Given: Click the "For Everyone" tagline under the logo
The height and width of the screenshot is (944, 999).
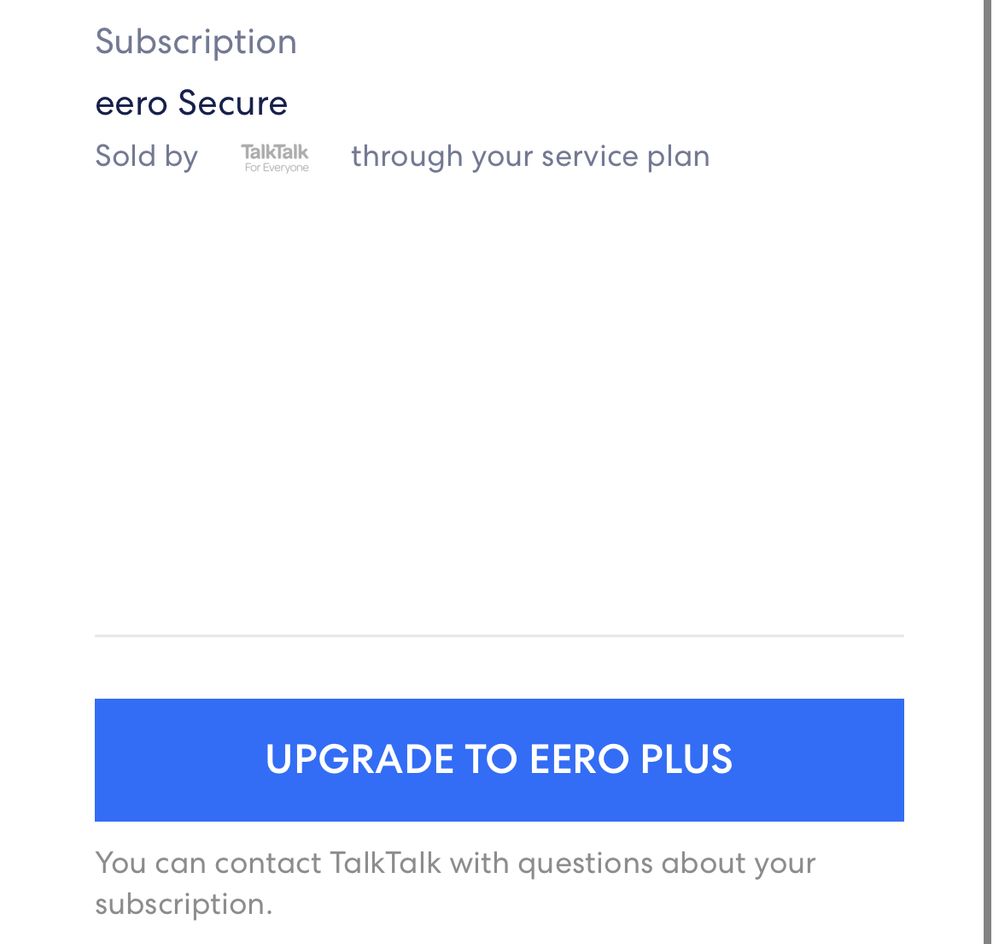Looking at the screenshot, I should 277,168.
